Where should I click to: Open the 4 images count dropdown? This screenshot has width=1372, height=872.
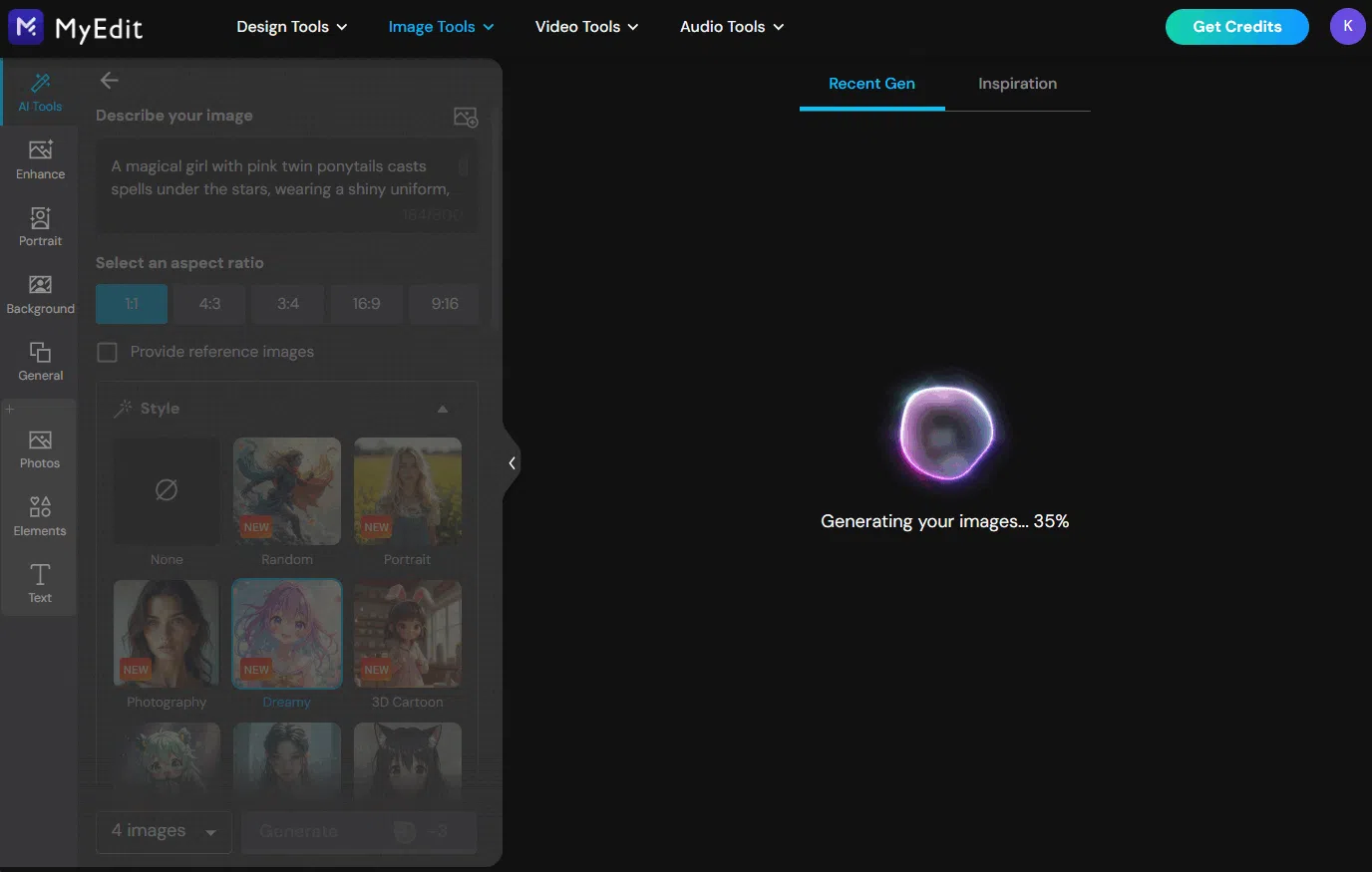click(x=165, y=831)
